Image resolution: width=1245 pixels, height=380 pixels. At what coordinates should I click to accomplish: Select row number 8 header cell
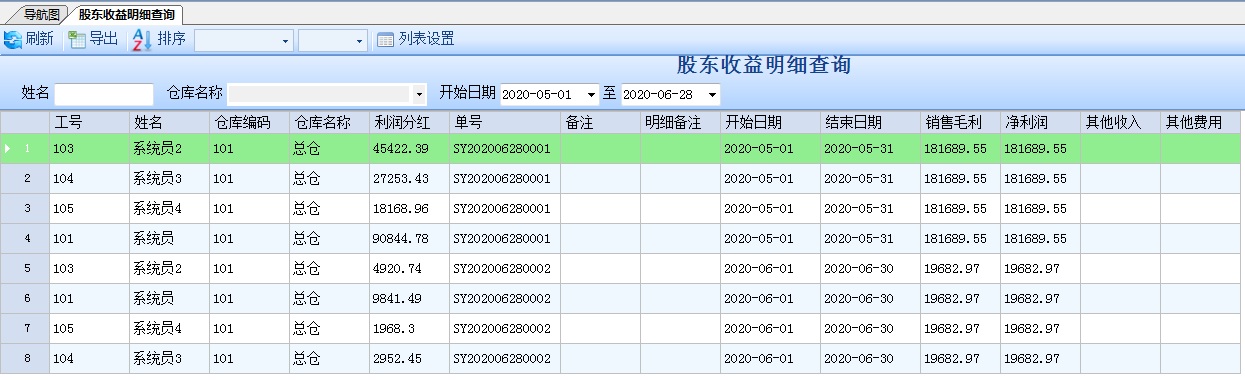[25, 358]
